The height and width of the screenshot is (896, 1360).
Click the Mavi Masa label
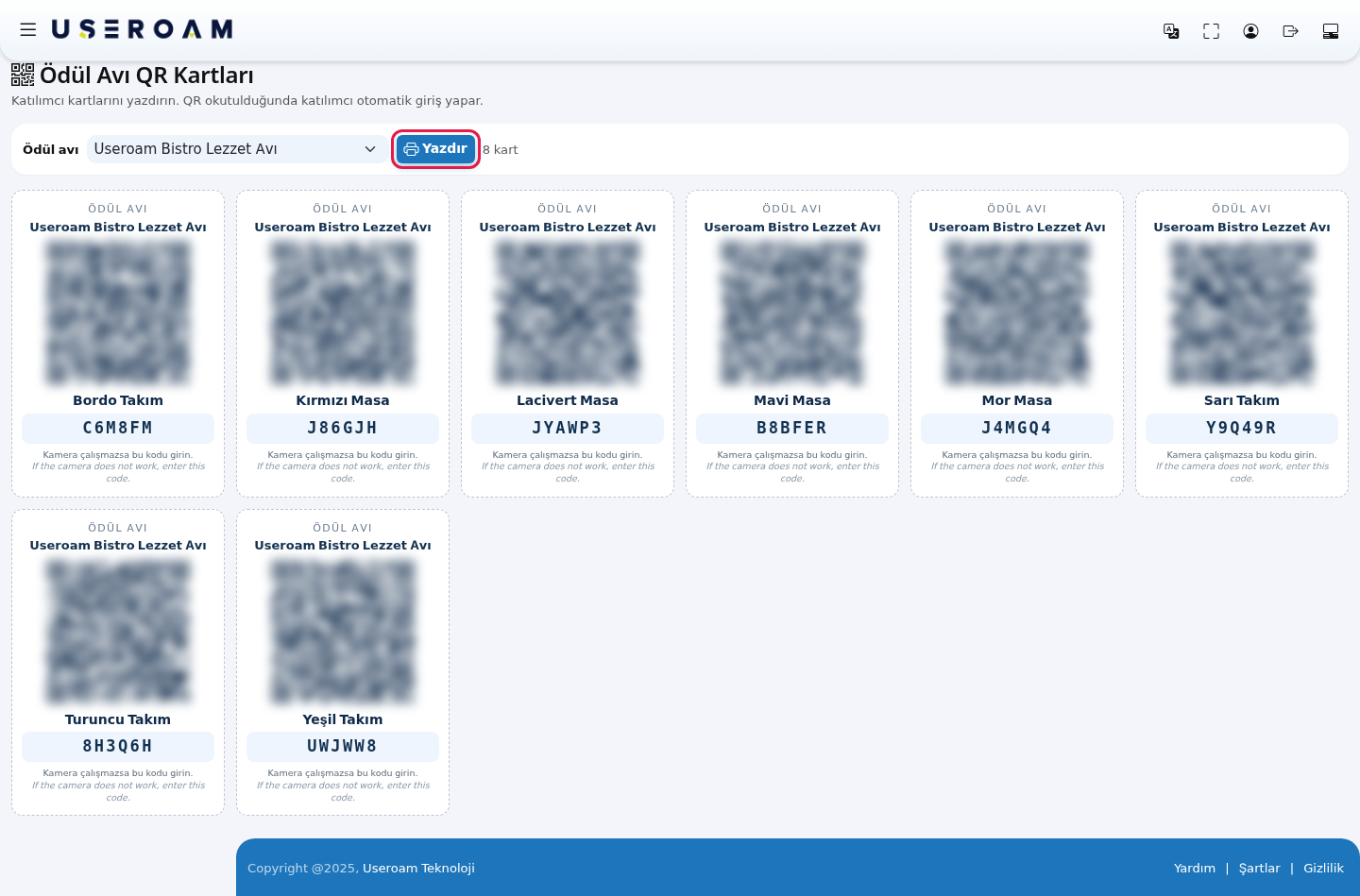click(792, 400)
